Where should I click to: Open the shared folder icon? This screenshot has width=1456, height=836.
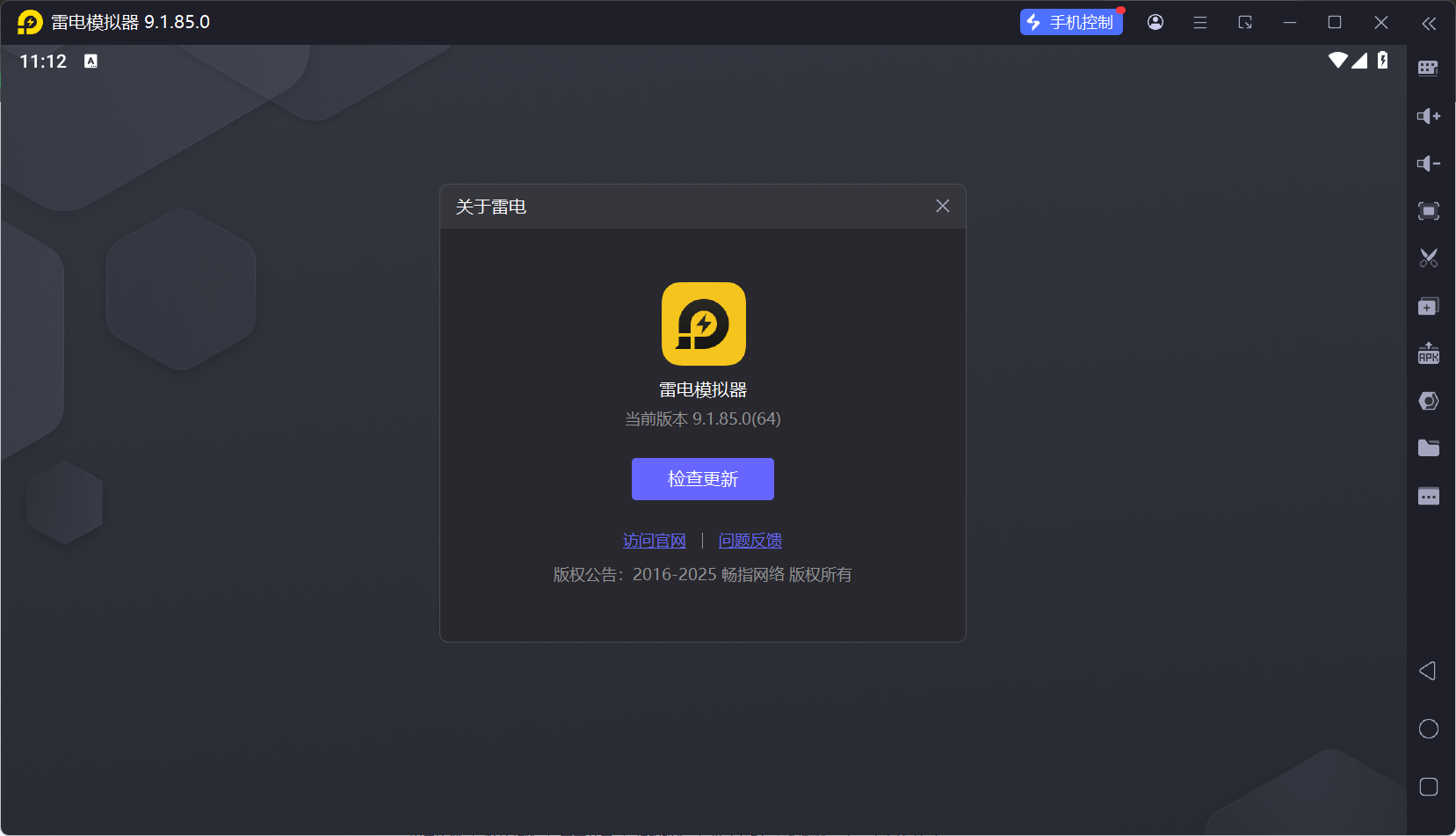[1428, 448]
